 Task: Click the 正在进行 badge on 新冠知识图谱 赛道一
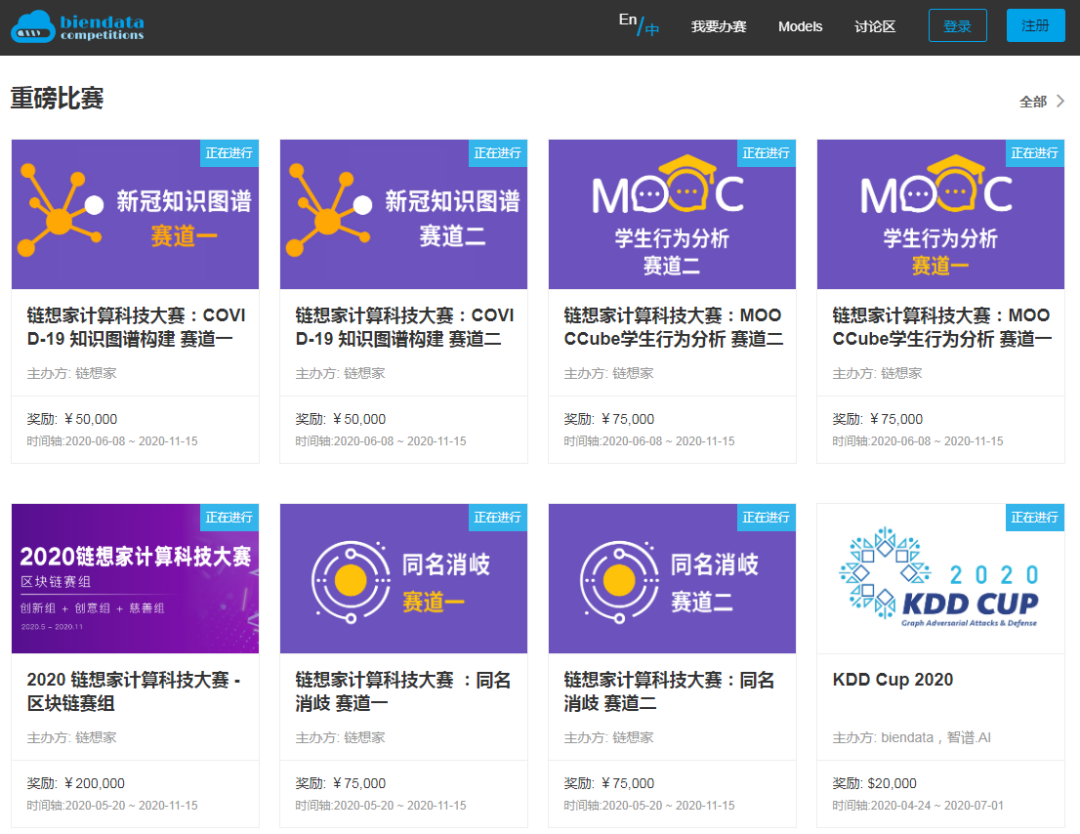[229, 153]
